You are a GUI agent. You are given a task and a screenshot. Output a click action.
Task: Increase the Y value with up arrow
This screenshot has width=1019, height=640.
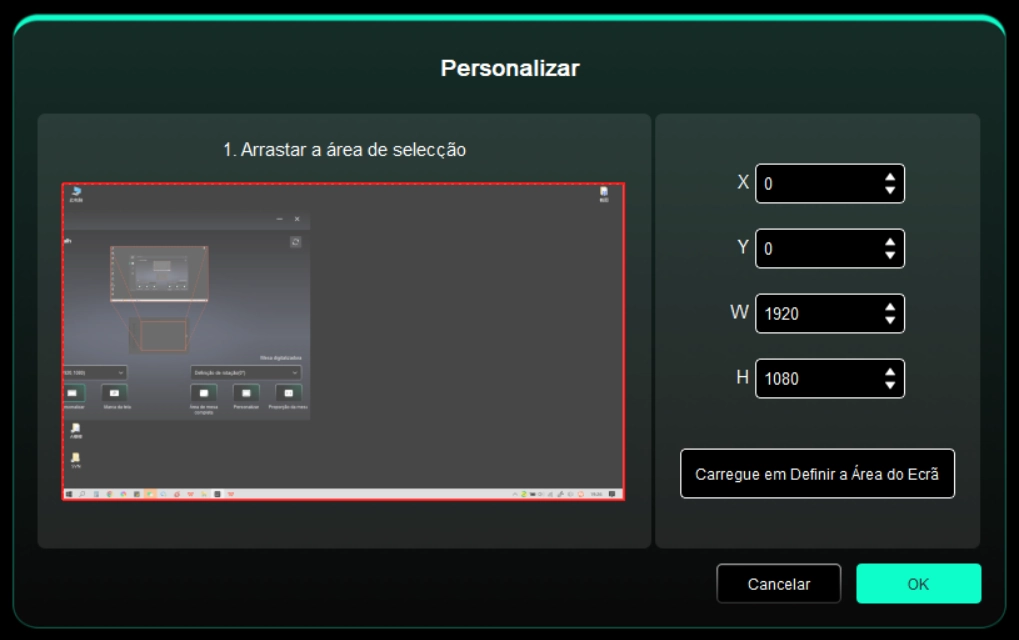[890, 242]
